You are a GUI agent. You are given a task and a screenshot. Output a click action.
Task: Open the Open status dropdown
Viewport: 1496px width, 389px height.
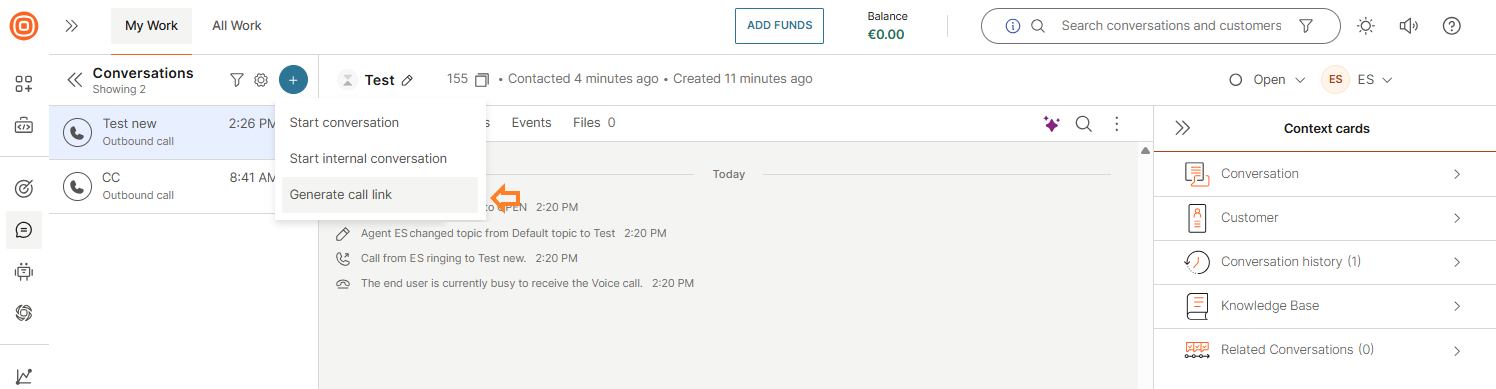tap(1267, 80)
